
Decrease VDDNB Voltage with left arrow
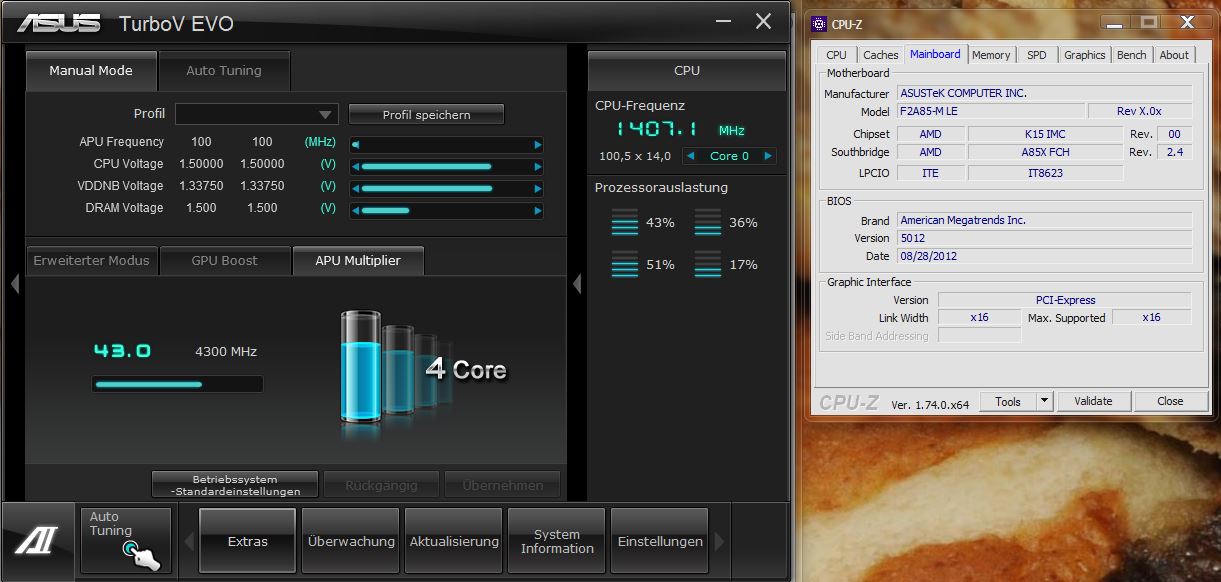click(355, 188)
